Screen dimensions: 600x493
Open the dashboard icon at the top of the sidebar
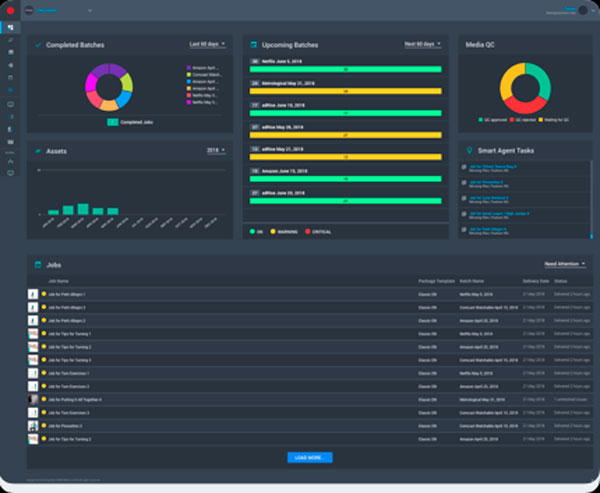(x=10, y=28)
